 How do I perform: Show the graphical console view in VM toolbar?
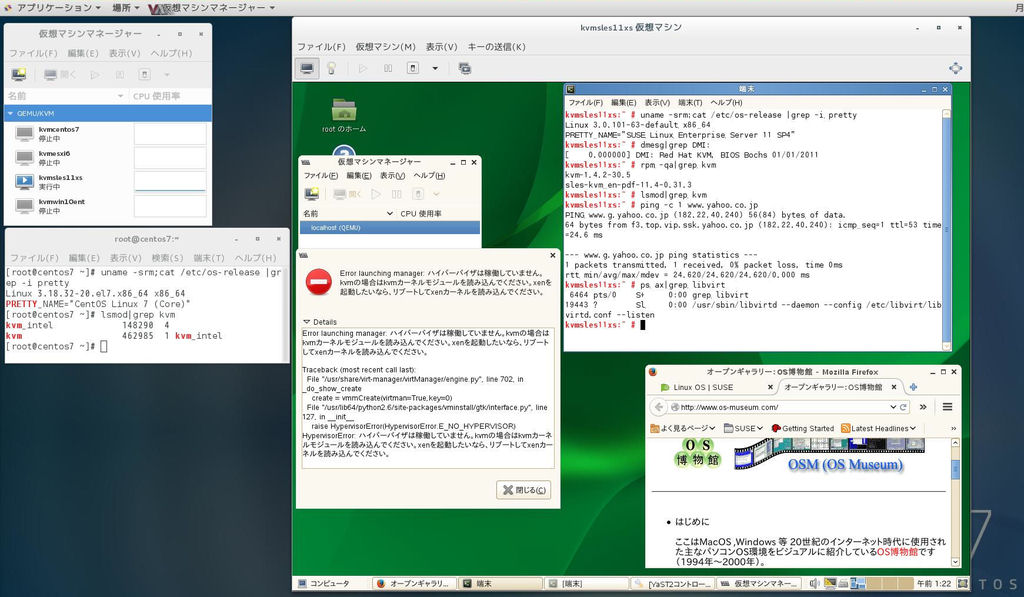coord(306,68)
